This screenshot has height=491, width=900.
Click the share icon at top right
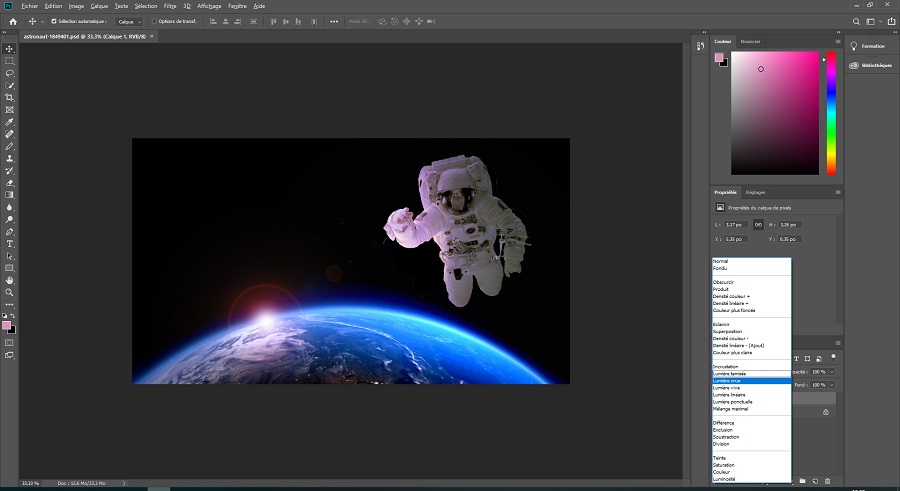891,21
